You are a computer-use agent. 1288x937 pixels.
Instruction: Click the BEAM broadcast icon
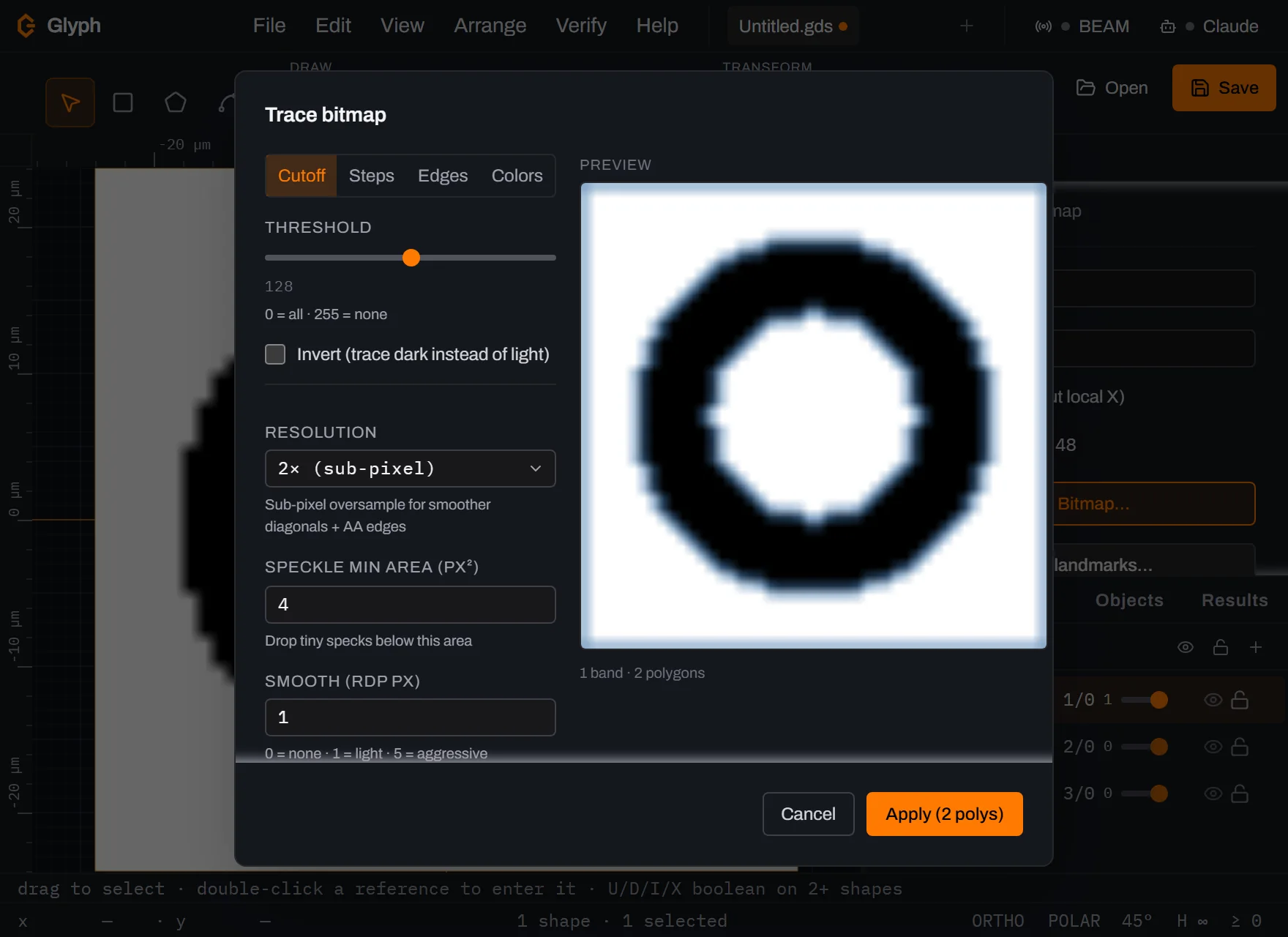click(1044, 26)
